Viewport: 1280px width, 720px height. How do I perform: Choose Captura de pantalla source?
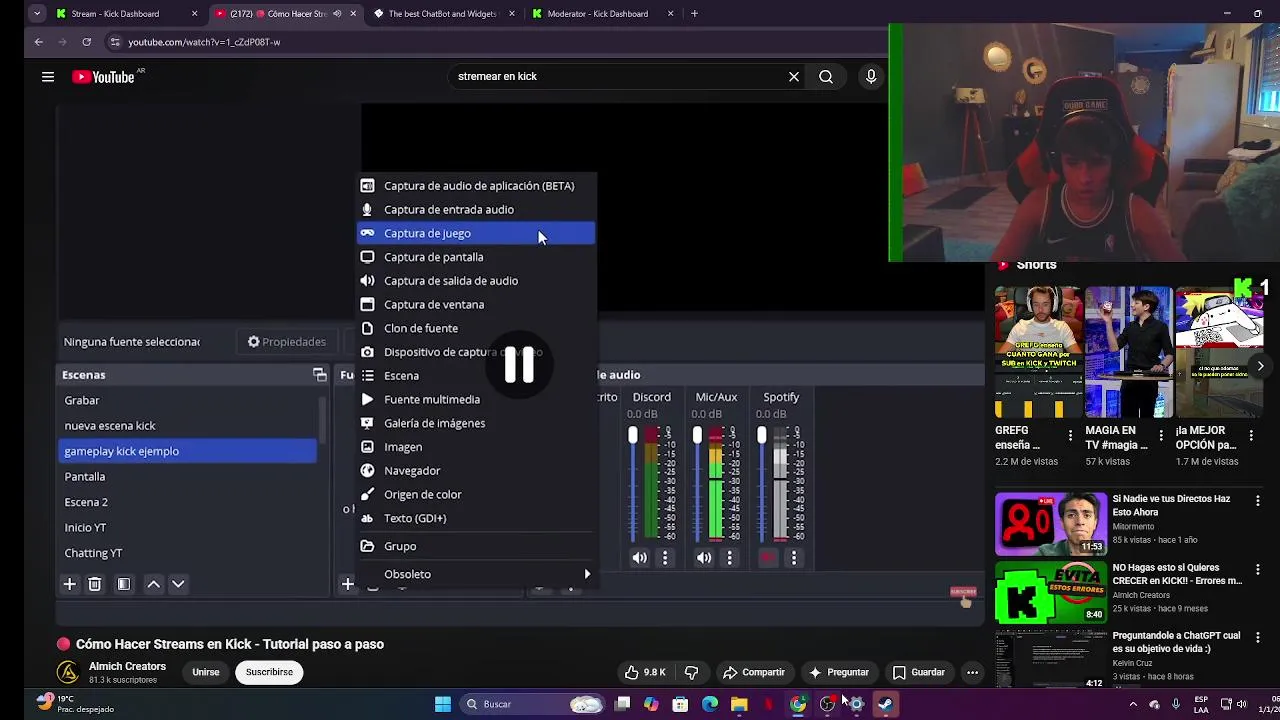click(x=477, y=257)
